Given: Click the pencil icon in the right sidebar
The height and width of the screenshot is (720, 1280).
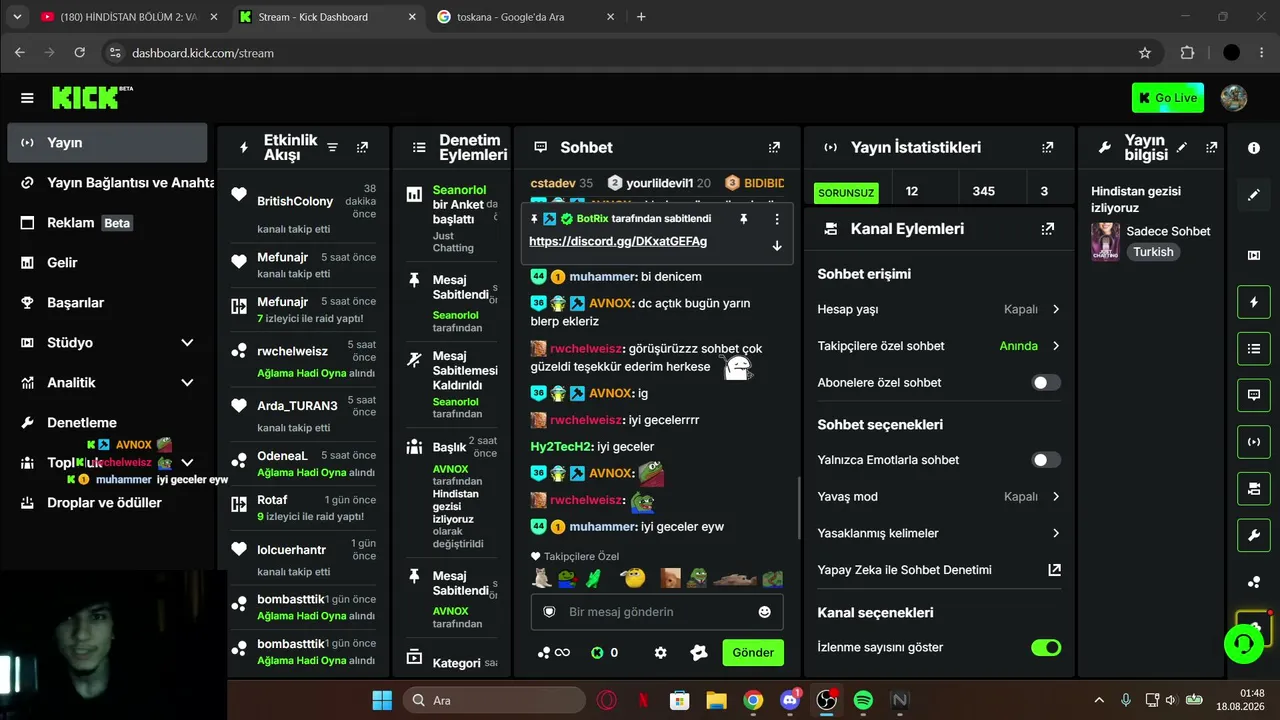Looking at the screenshot, I should coord(1254,195).
